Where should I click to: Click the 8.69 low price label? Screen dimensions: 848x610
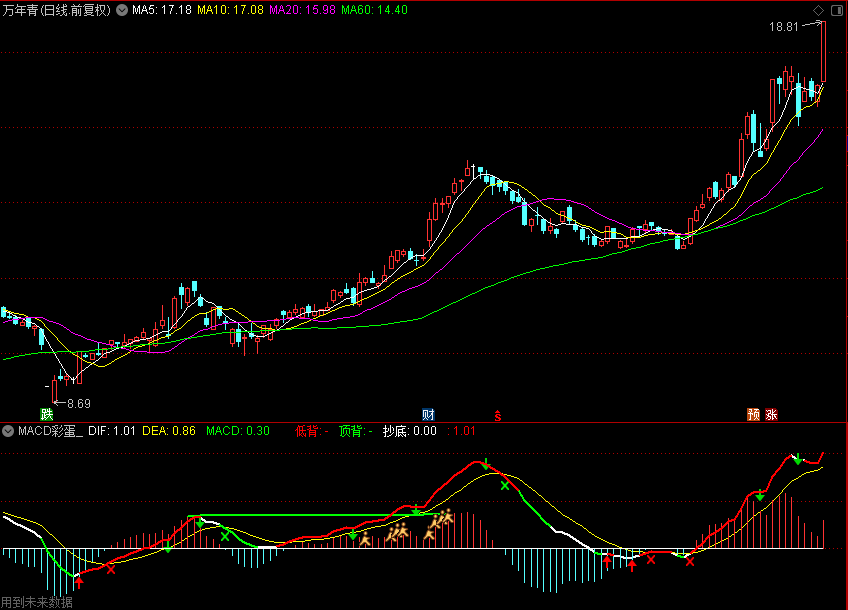[x=78, y=404]
